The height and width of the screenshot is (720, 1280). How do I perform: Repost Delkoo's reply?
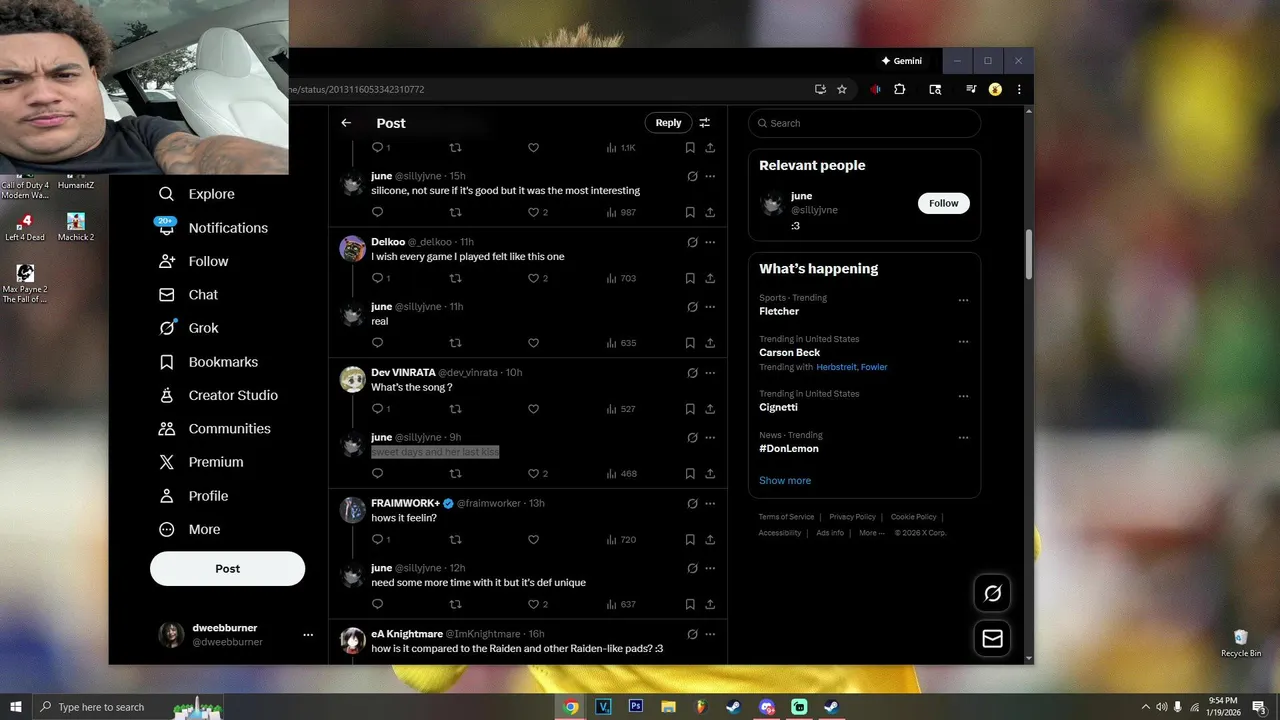click(x=455, y=278)
